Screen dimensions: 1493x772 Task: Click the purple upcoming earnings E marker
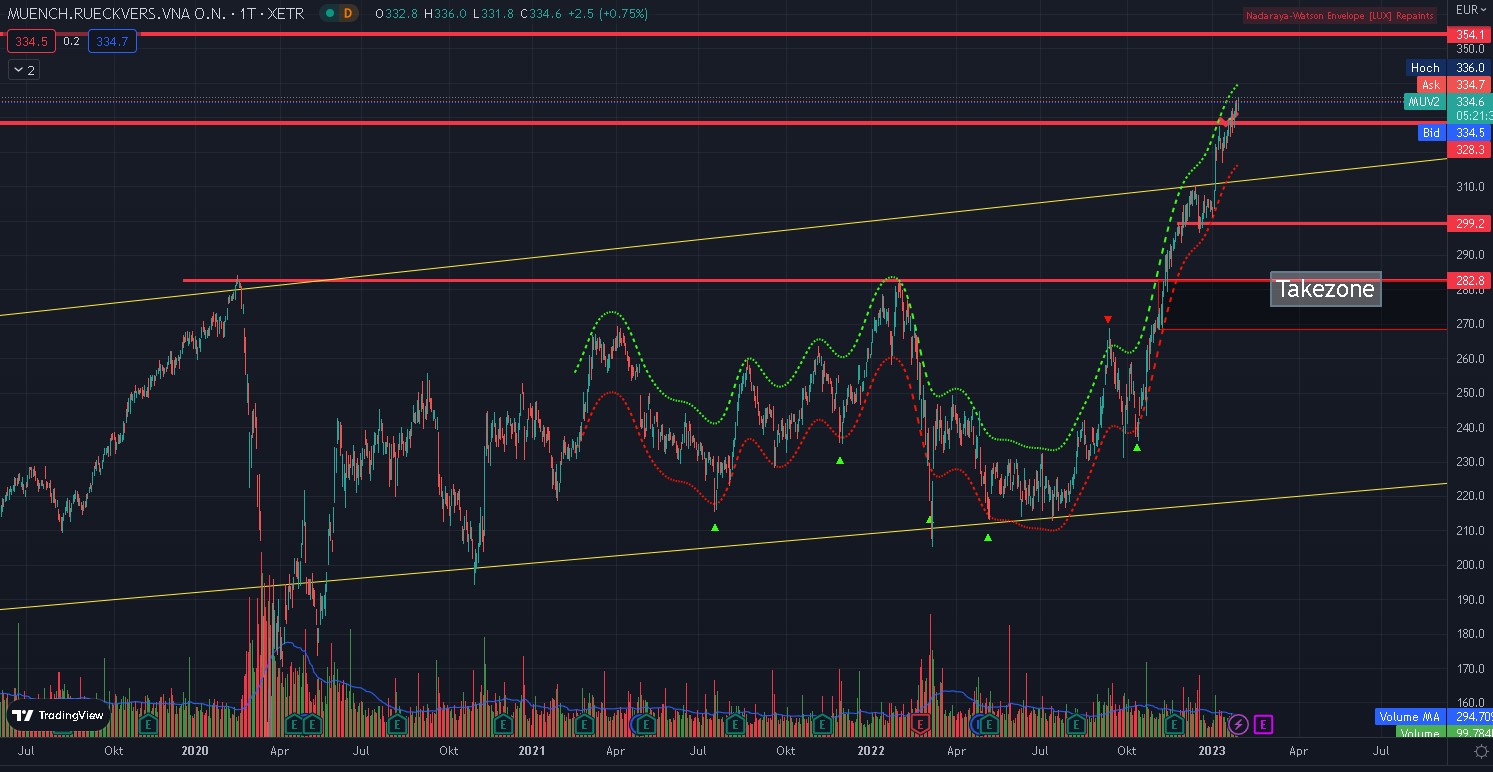pos(1263,724)
